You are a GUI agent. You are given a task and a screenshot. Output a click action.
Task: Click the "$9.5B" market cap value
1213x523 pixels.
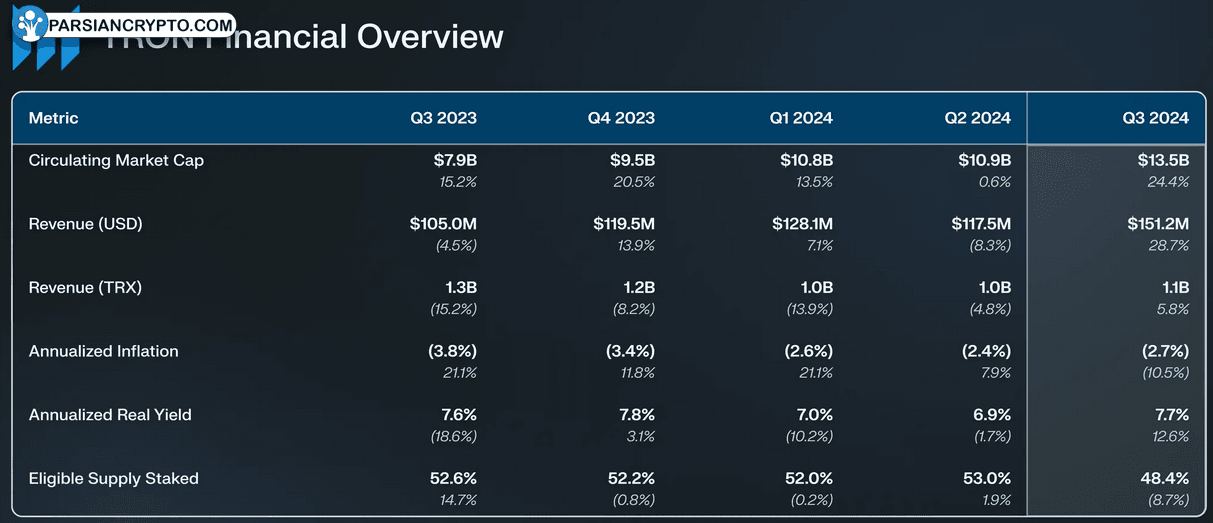coord(632,160)
